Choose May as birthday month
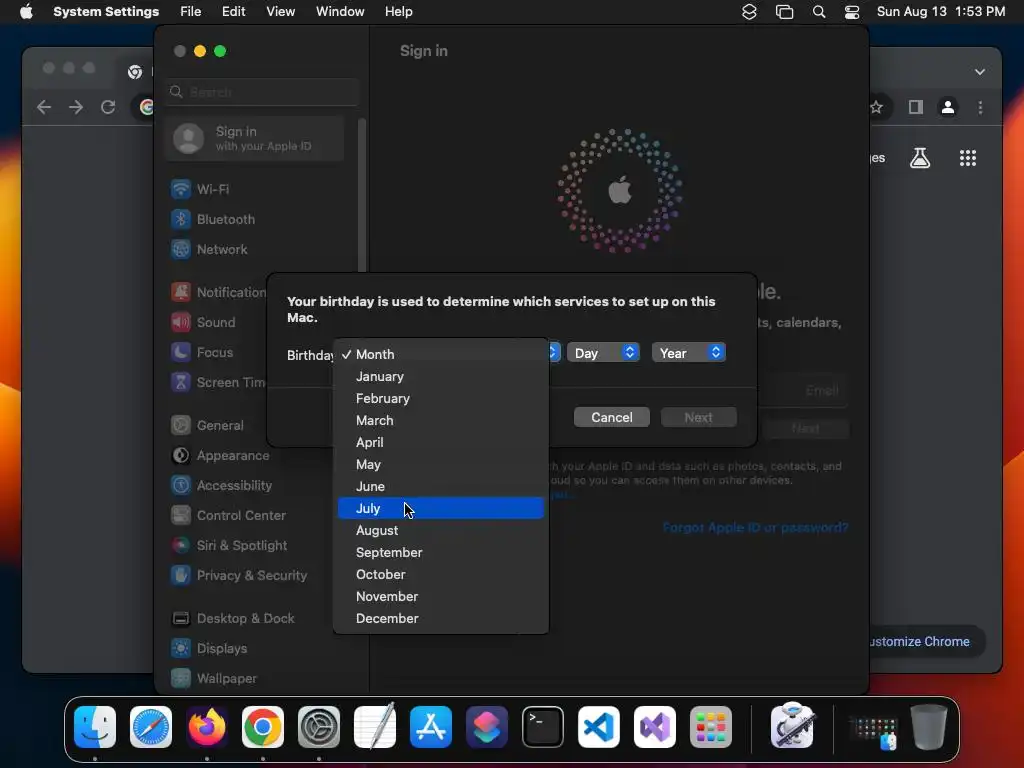 coord(441,464)
